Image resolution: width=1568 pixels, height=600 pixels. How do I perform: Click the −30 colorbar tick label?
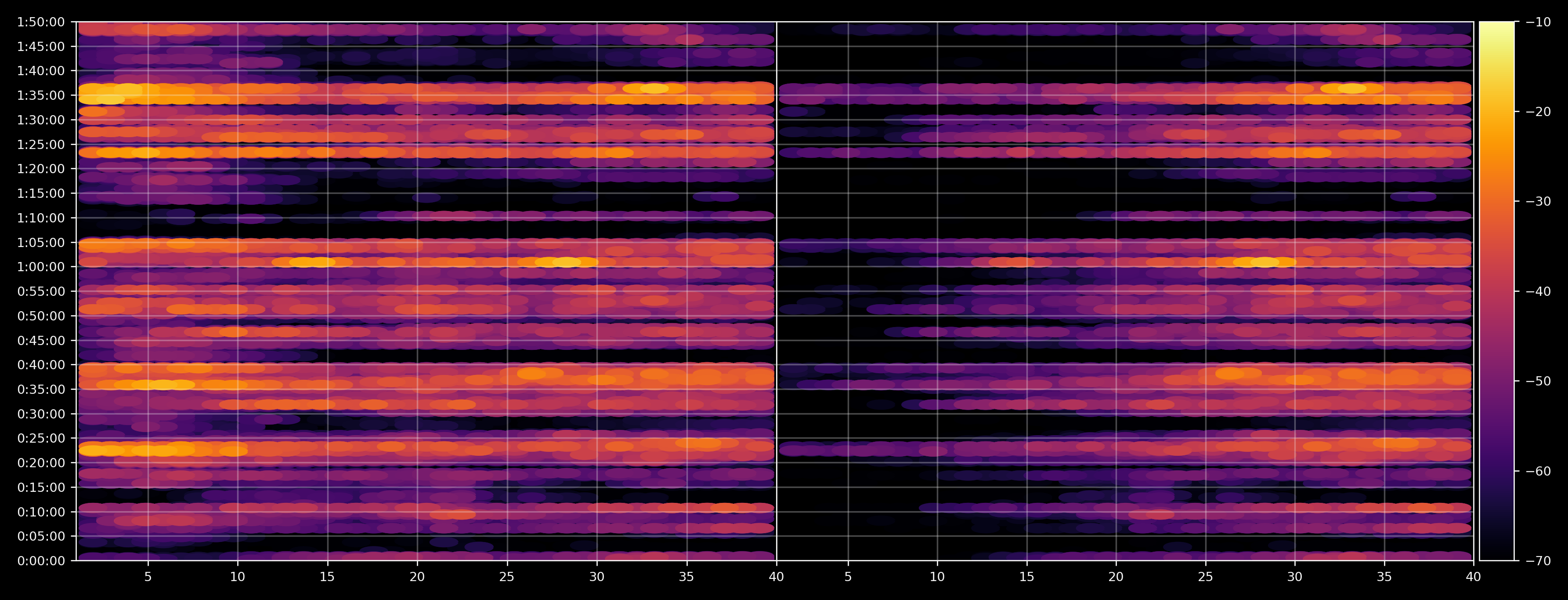[1539, 202]
